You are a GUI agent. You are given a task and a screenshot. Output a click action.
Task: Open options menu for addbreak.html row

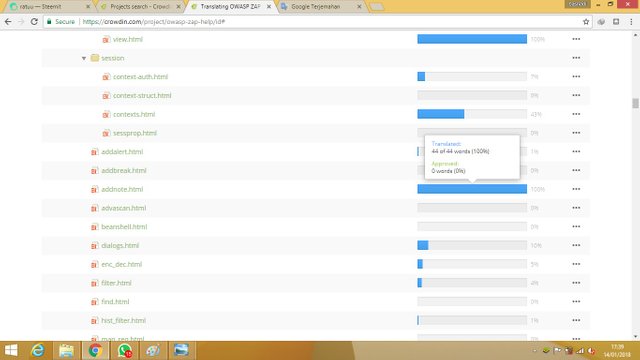[576, 171]
